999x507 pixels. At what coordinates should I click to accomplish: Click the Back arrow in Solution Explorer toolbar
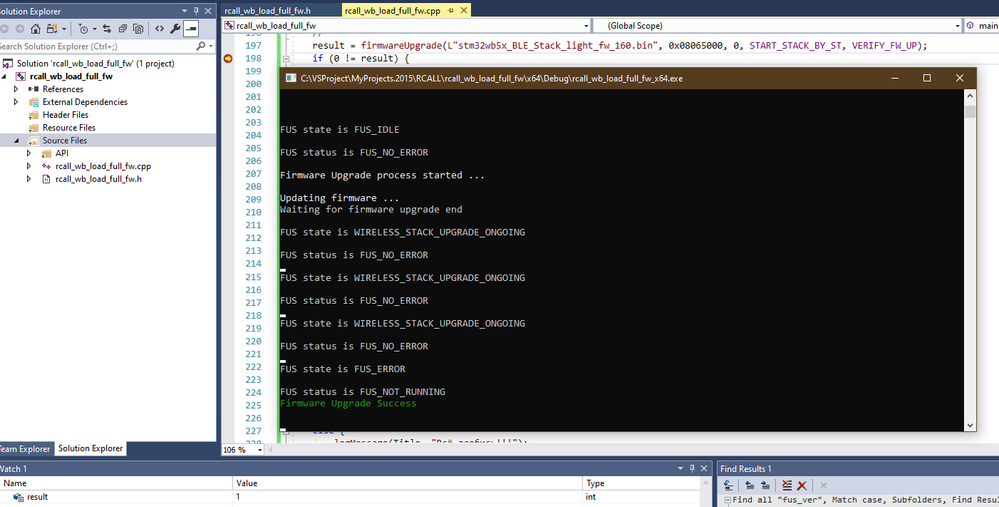pyautogui.click(x=4, y=29)
